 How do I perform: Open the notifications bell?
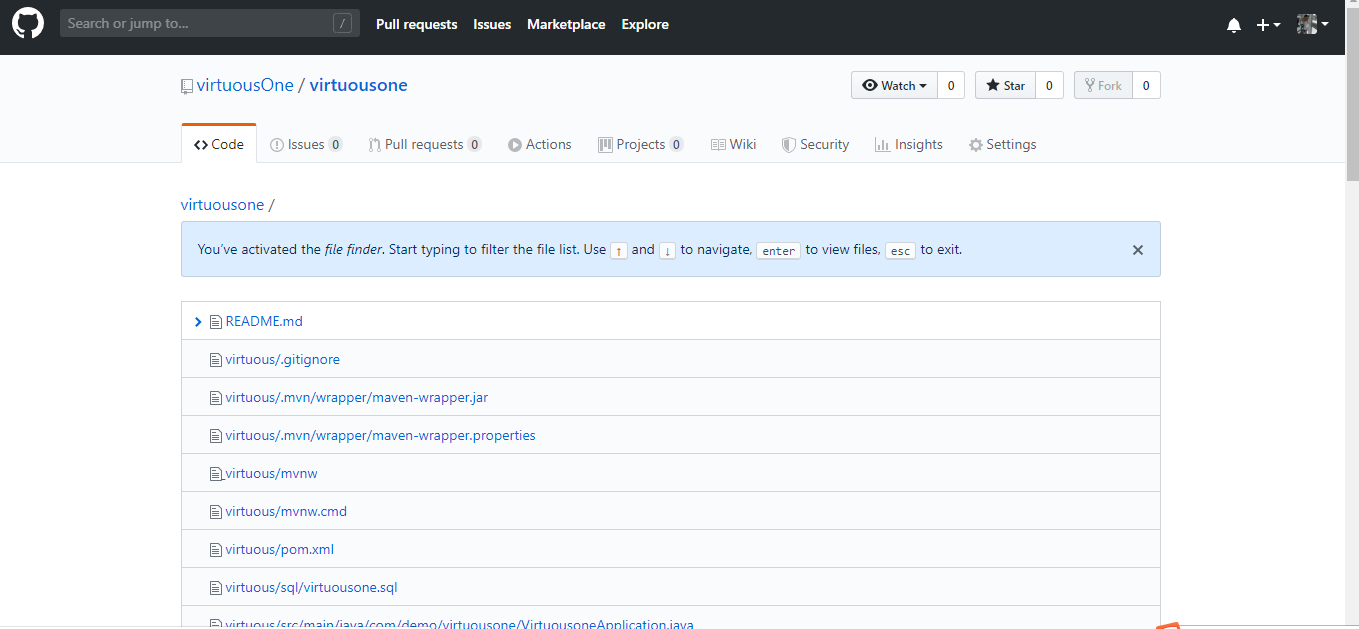1234,25
